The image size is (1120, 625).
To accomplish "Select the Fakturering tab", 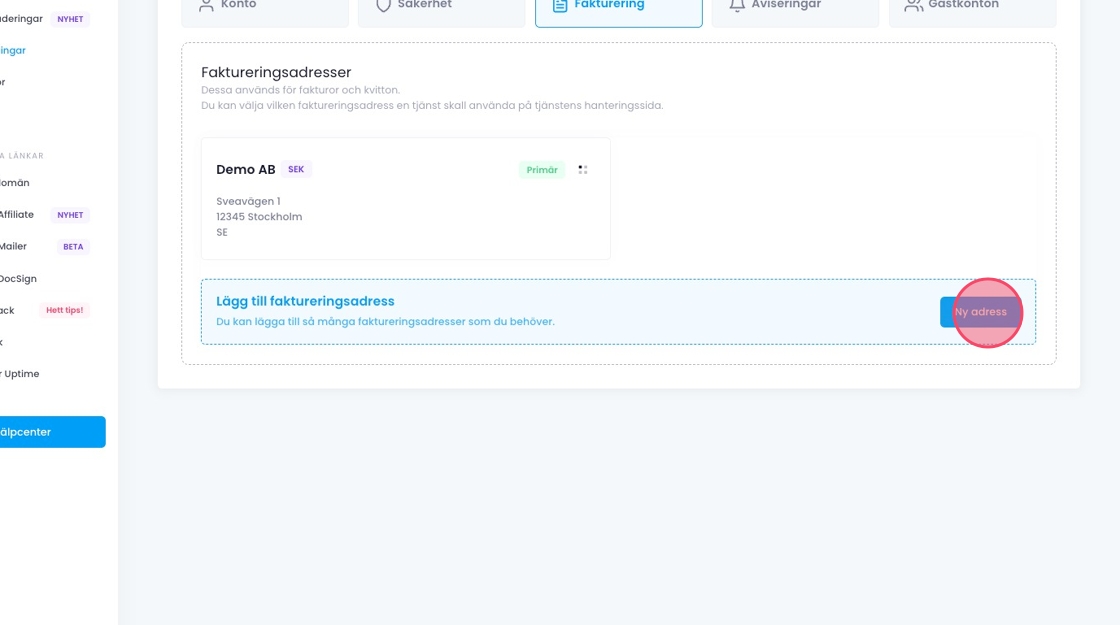I will pos(618,8).
